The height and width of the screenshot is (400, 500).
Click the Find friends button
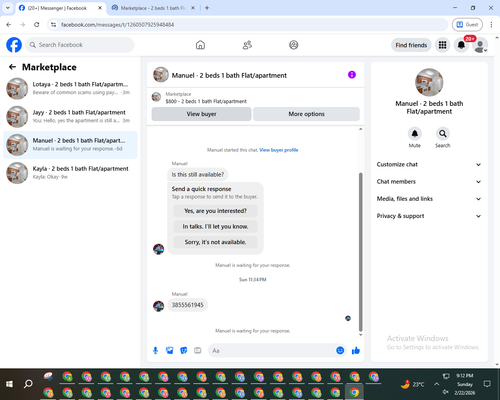(411, 45)
